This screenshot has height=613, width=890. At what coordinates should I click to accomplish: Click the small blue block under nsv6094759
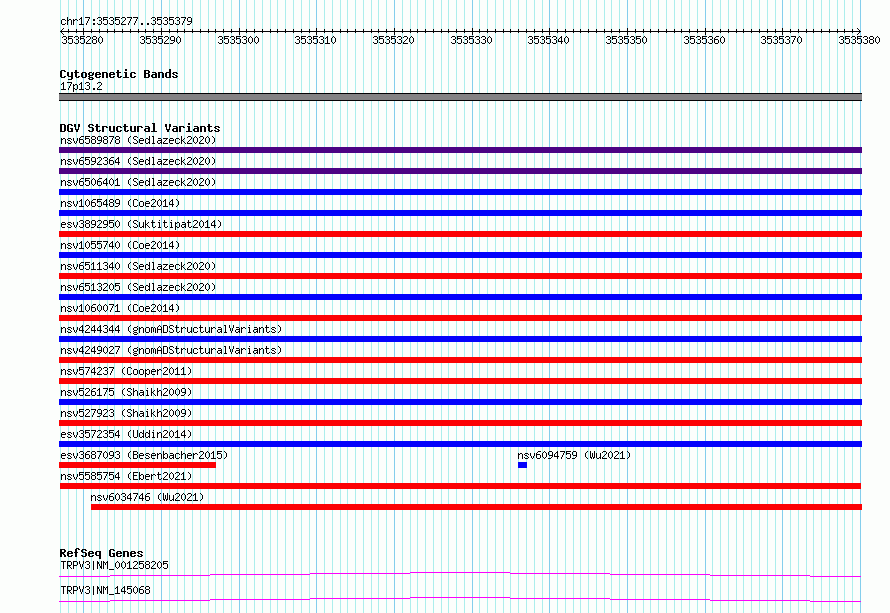point(522,465)
